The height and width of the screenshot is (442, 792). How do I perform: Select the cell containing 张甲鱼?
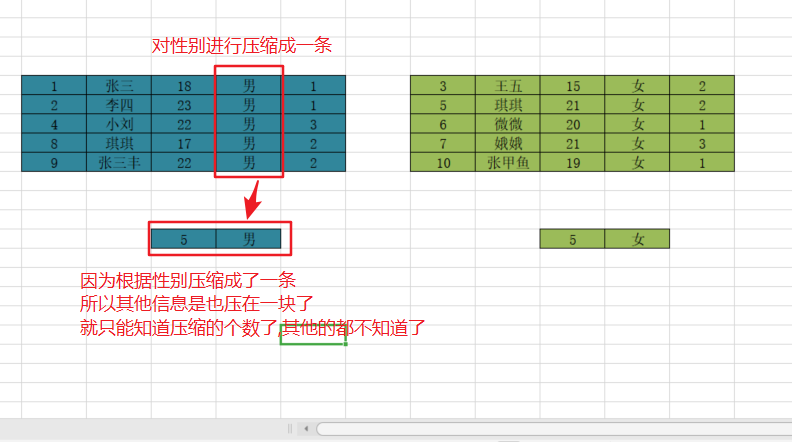click(x=508, y=162)
